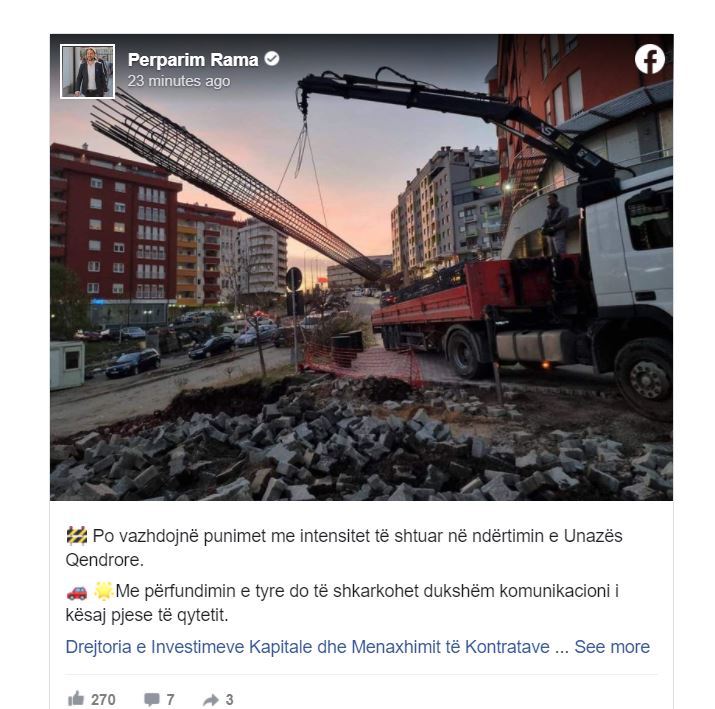Screen dimensions: 715x709
Task: Click the construction barrier emoji
Action: [x=77, y=536]
